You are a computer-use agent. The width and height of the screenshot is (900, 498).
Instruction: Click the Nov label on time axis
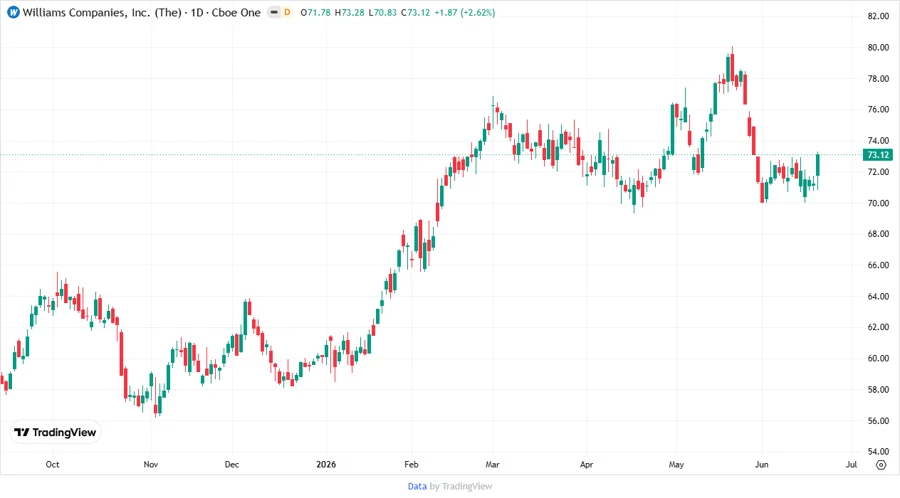pyautogui.click(x=150, y=464)
